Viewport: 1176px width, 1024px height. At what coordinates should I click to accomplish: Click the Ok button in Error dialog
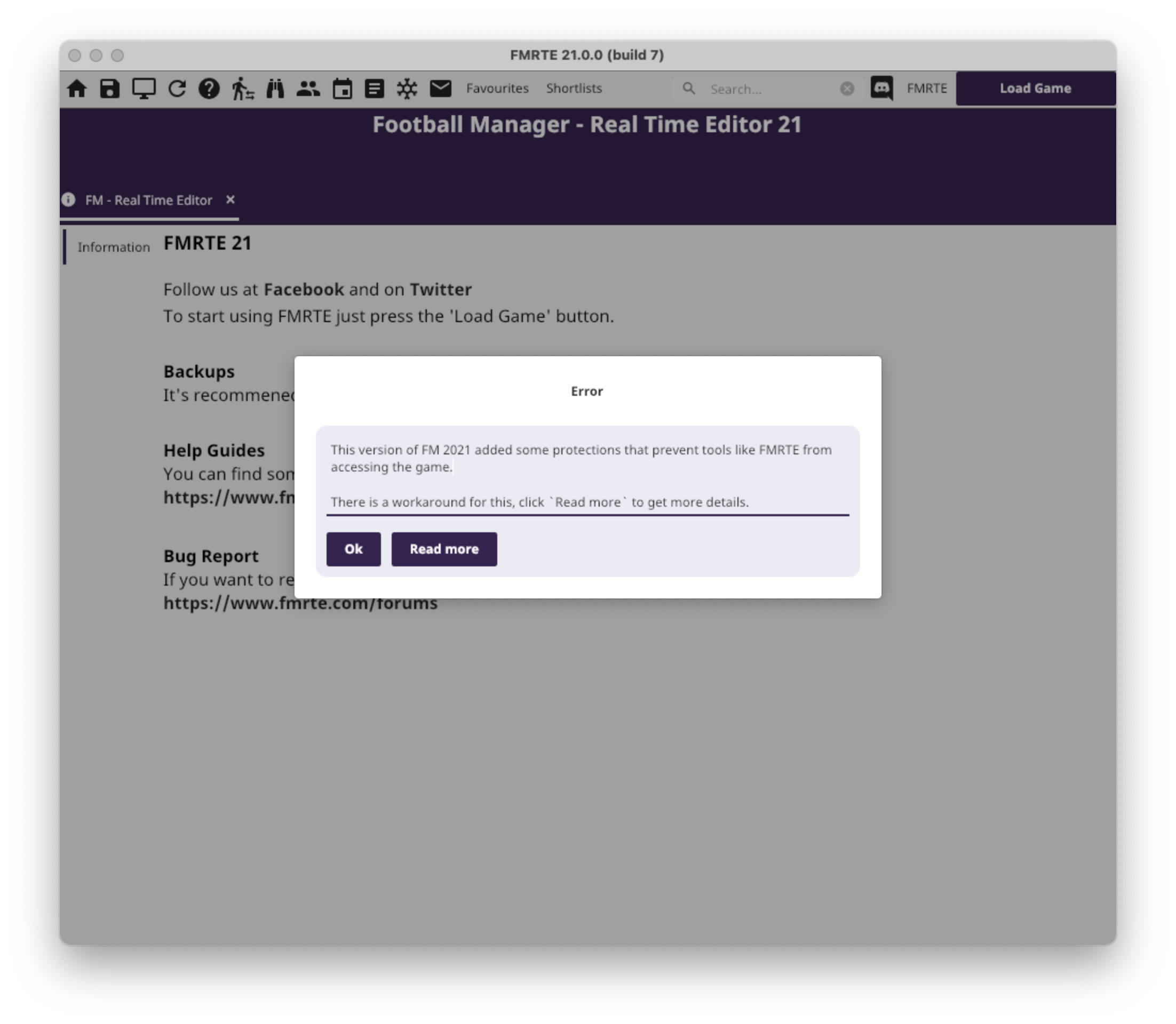tap(353, 549)
